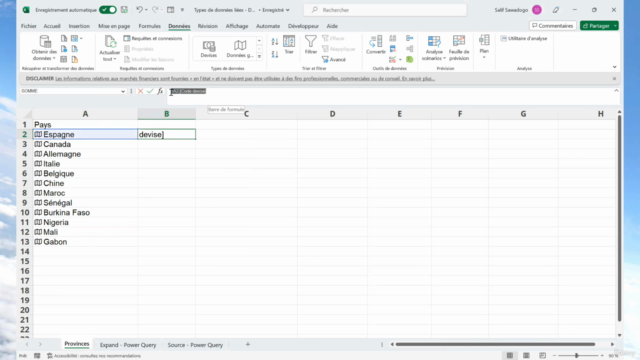
Task: Confirm the formula entry with checkmark
Action: [x=150, y=91]
